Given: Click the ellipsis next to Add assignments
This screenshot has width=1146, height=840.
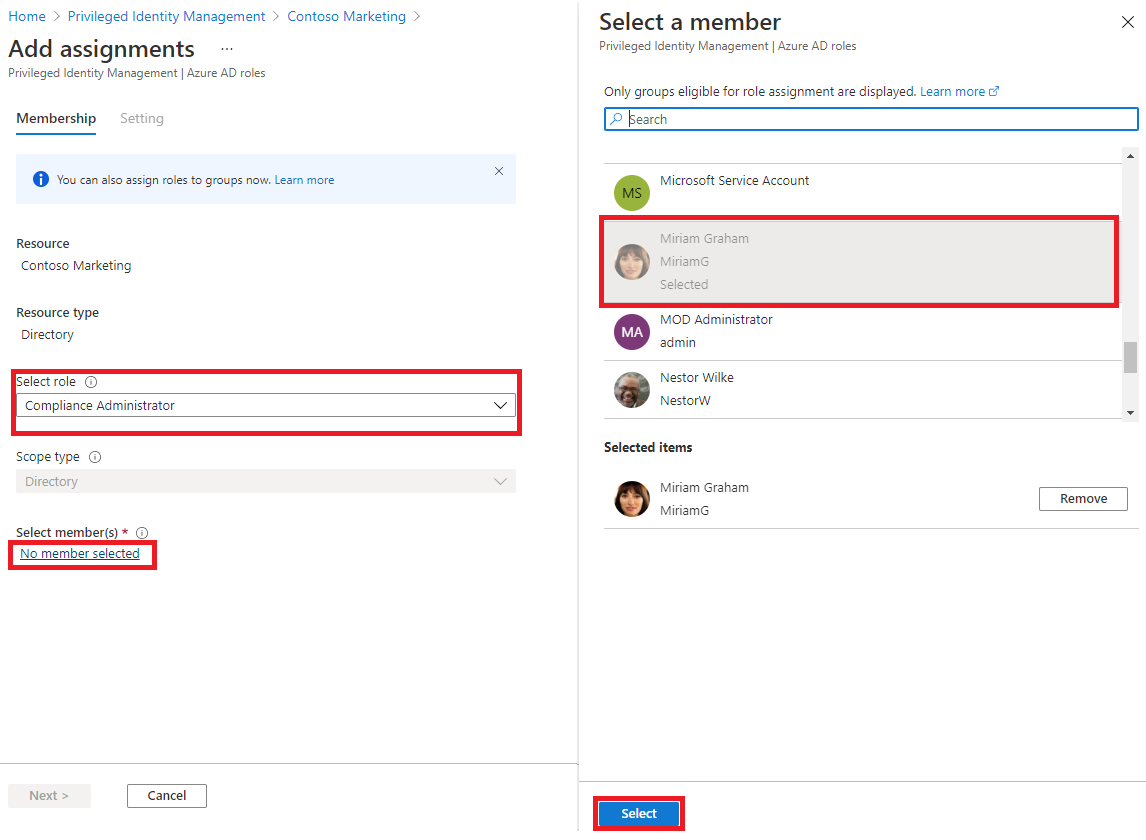Looking at the screenshot, I should click(x=226, y=48).
